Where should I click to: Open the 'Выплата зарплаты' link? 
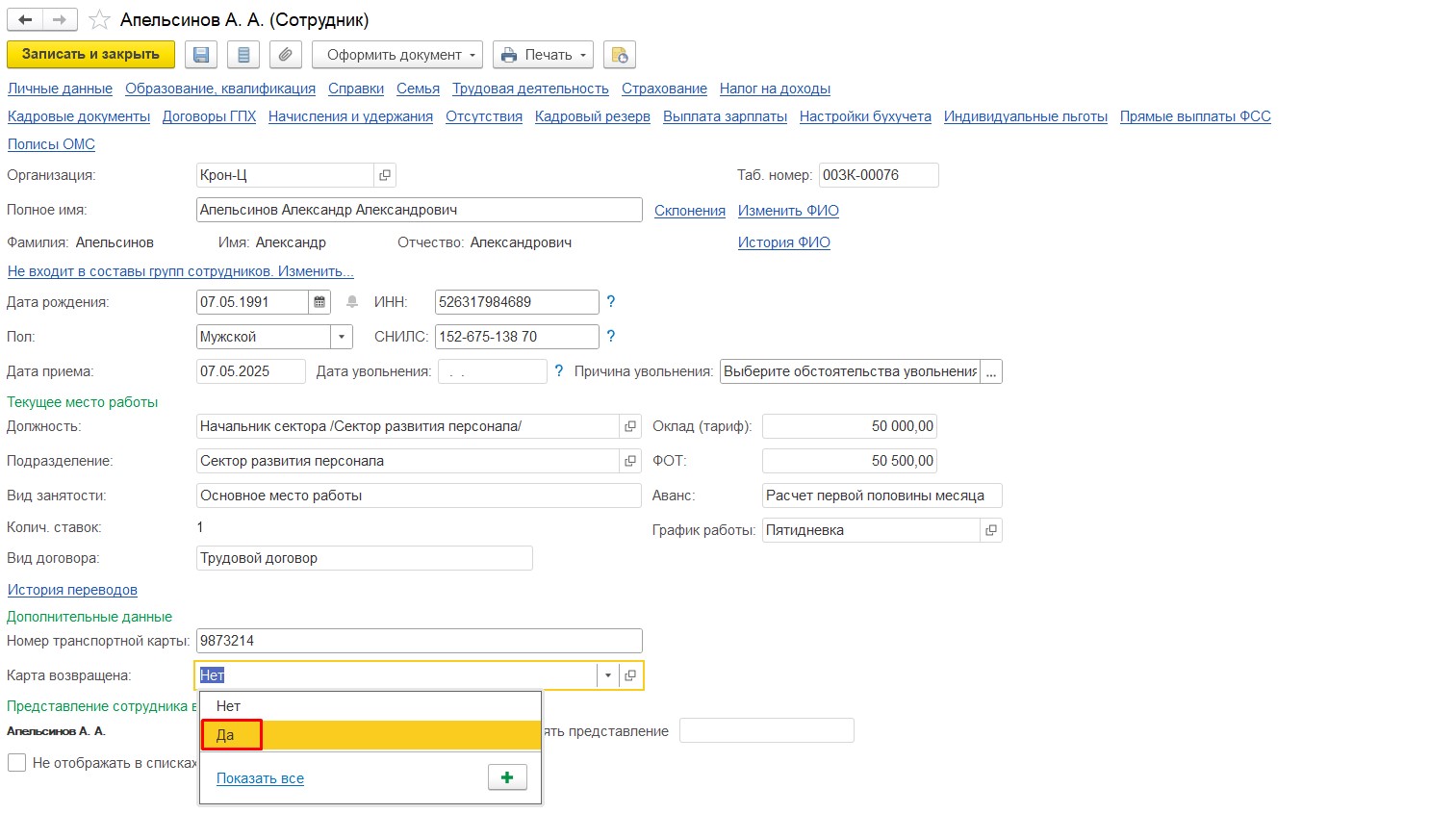pos(725,116)
